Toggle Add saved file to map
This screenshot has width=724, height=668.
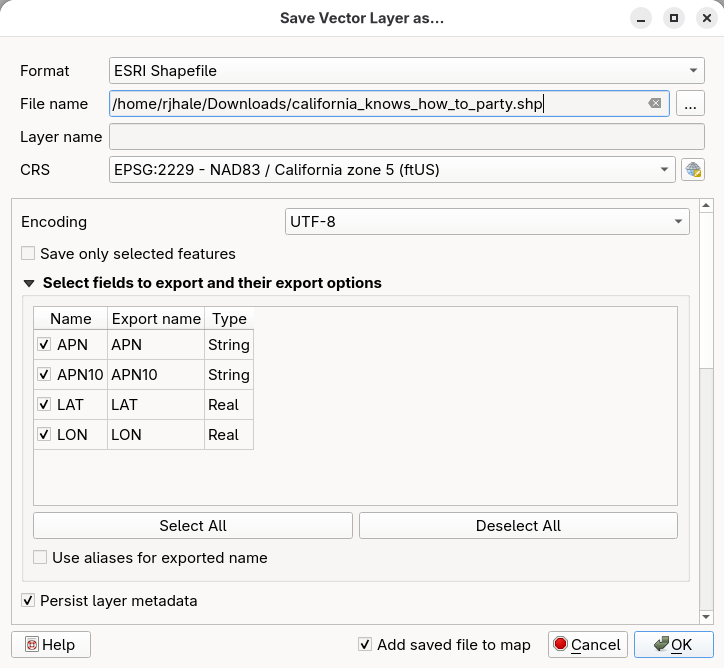tap(366, 645)
